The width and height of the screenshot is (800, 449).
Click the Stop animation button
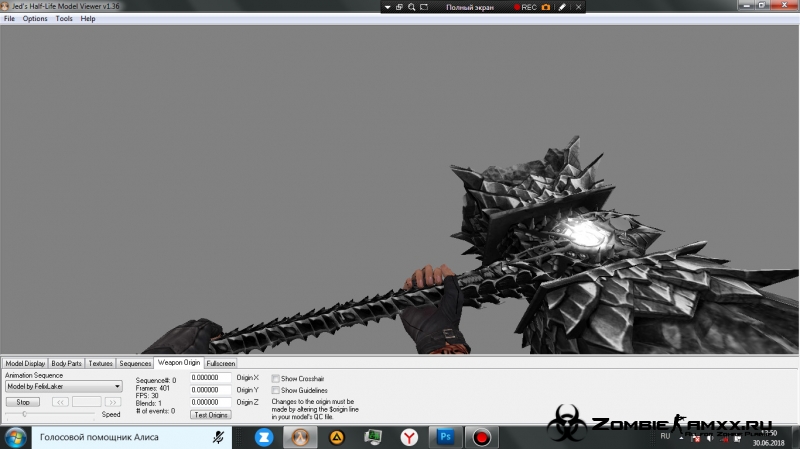point(23,402)
